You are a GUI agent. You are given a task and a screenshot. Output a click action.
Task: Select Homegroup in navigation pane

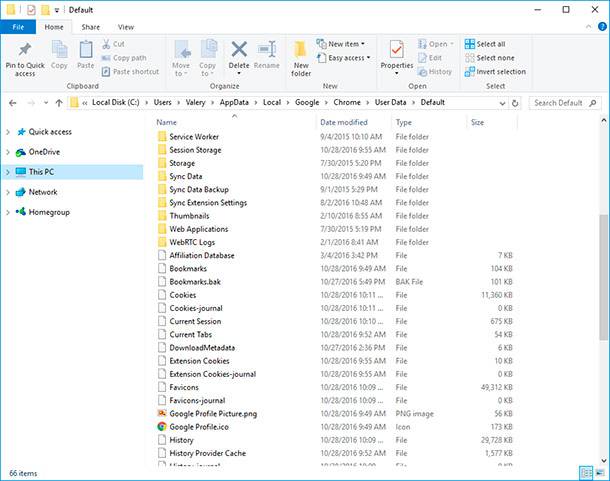click(x=49, y=212)
